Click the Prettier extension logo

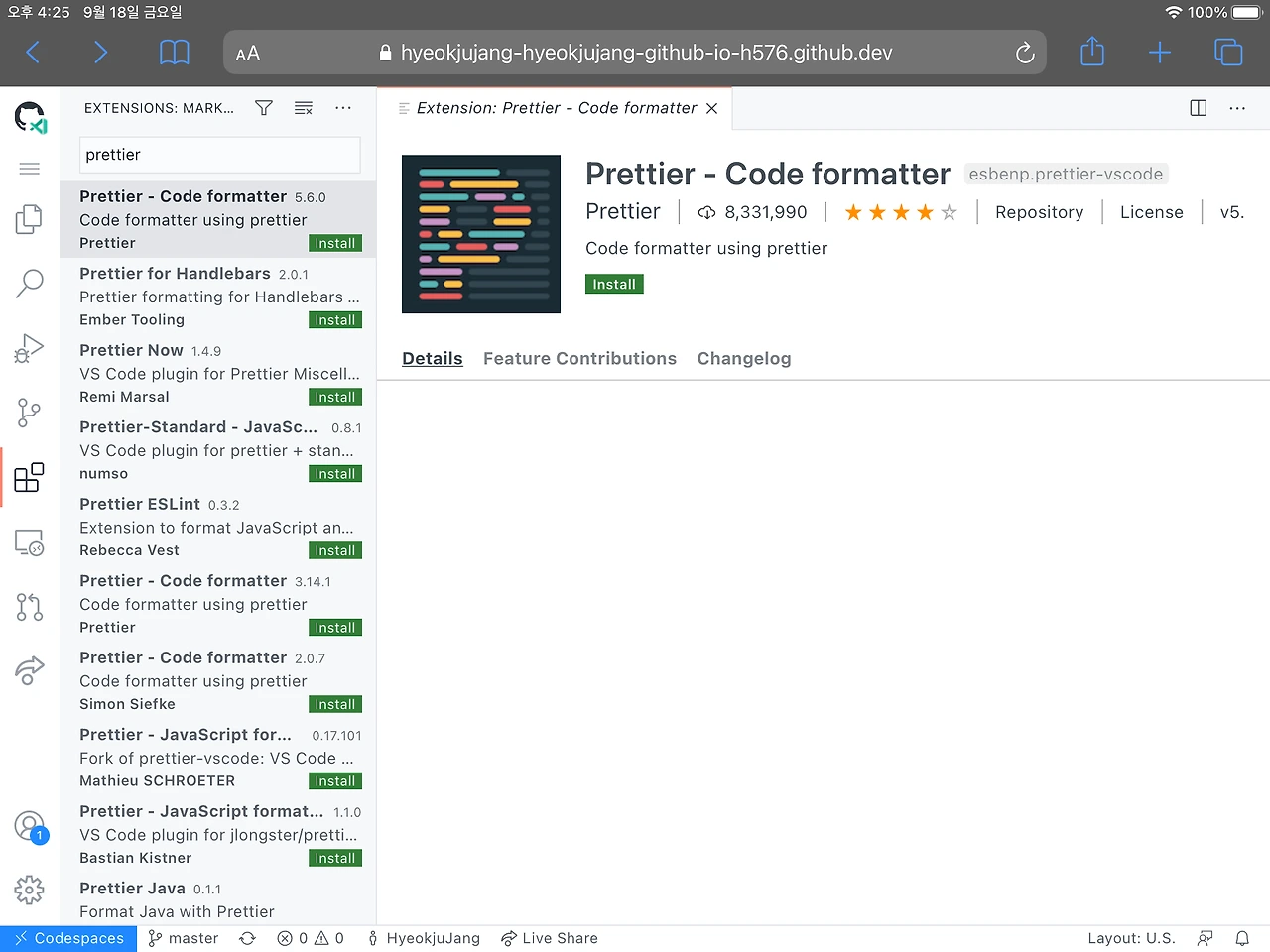coord(481,234)
